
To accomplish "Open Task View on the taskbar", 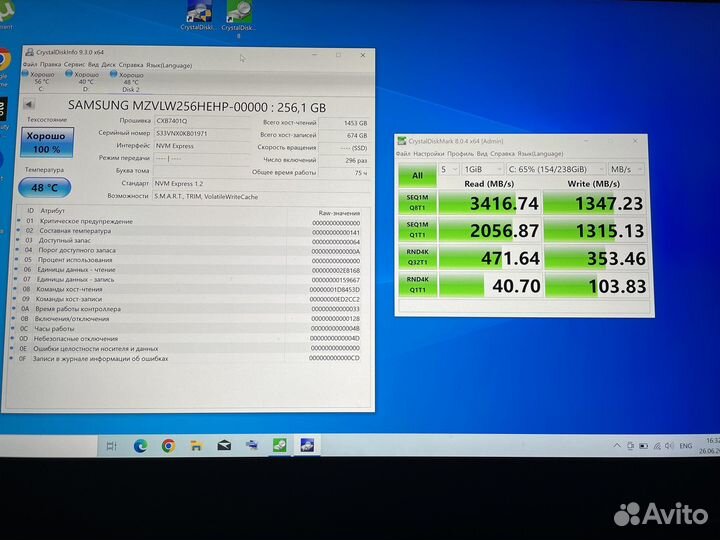I will click(112, 445).
